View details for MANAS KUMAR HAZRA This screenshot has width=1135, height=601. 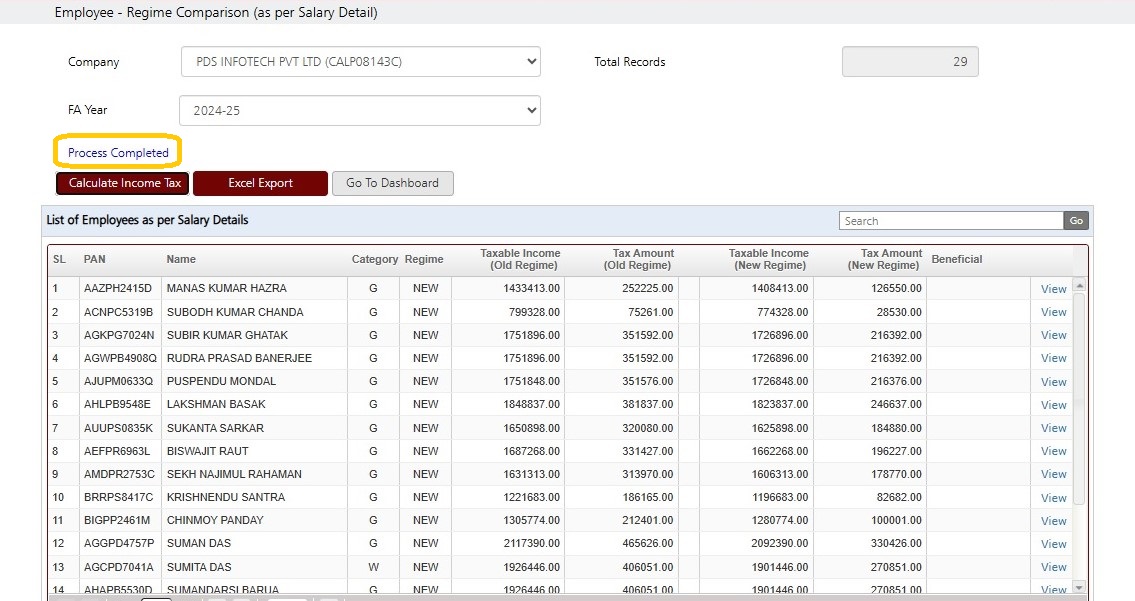(x=1053, y=289)
